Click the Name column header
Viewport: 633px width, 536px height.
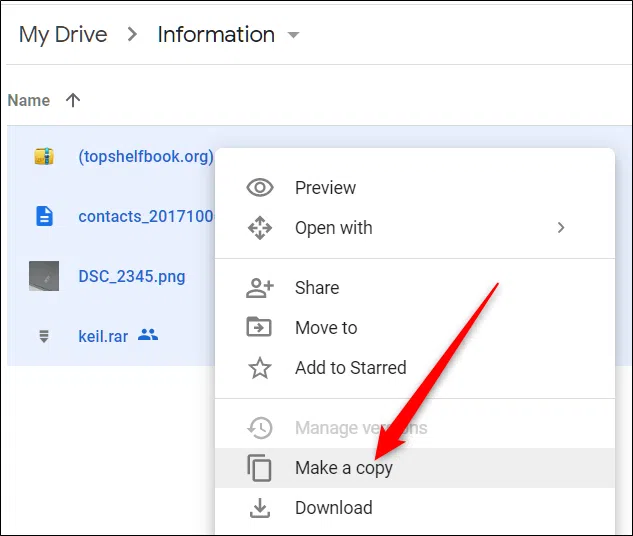(x=28, y=100)
